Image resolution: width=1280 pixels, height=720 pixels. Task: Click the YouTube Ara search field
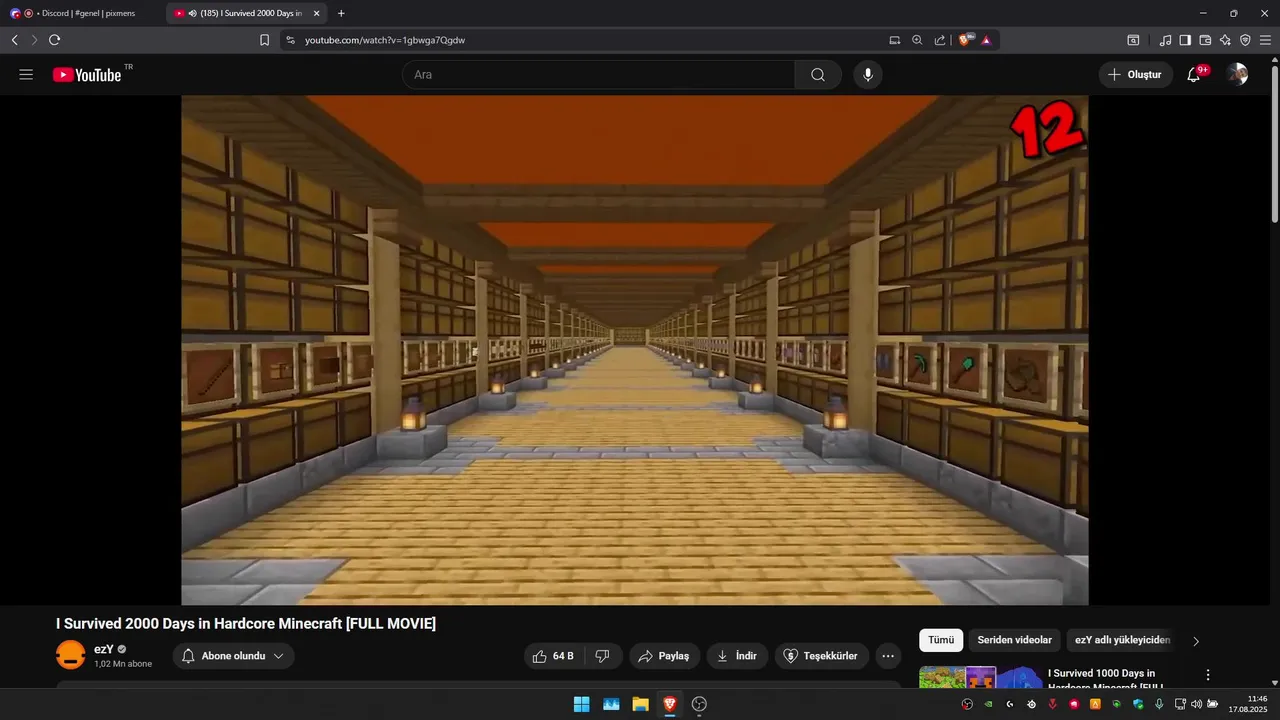pos(598,75)
